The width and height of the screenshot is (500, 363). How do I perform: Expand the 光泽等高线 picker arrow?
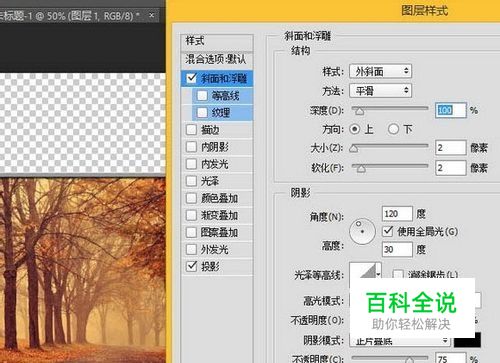(x=378, y=274)
